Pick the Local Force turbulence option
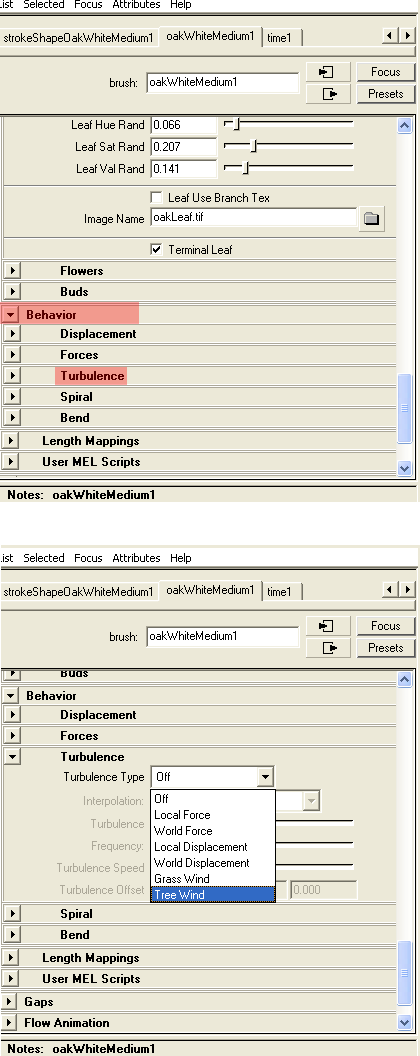Viewport: 420px width, 1056px height. click(x=213, y=814)
